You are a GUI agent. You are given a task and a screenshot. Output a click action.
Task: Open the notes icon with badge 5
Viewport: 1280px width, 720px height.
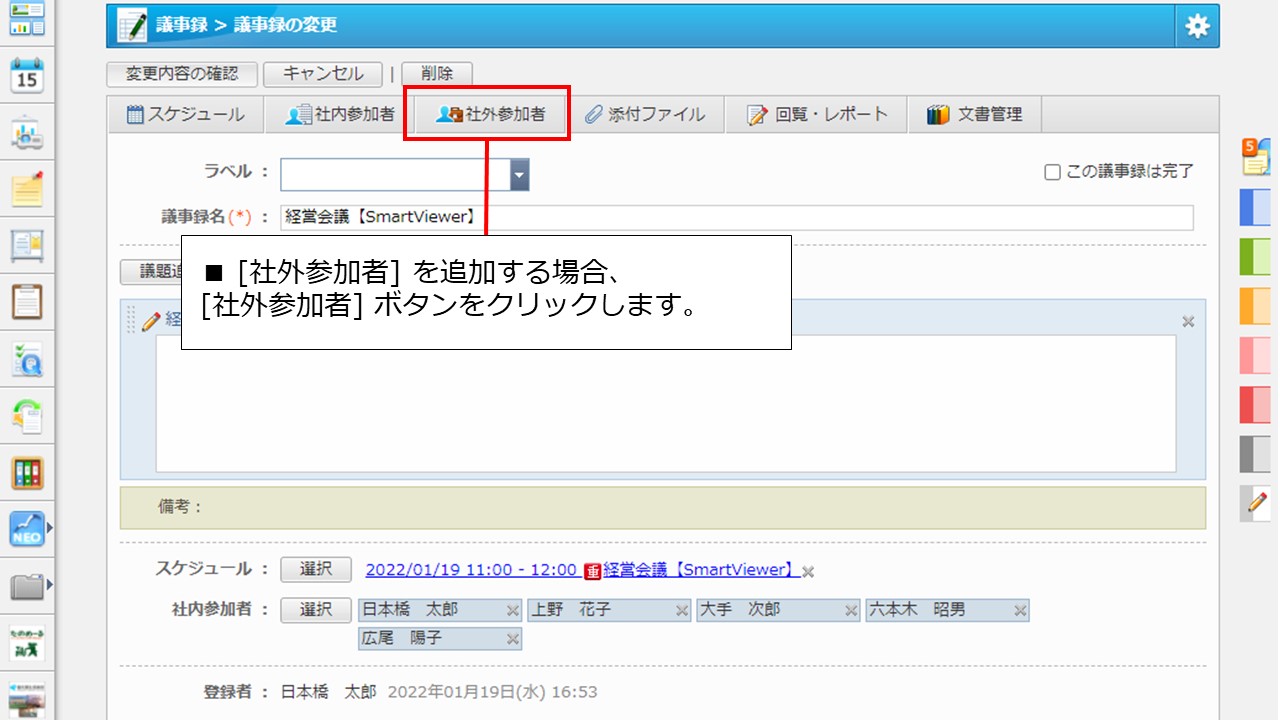[1256, 157]
